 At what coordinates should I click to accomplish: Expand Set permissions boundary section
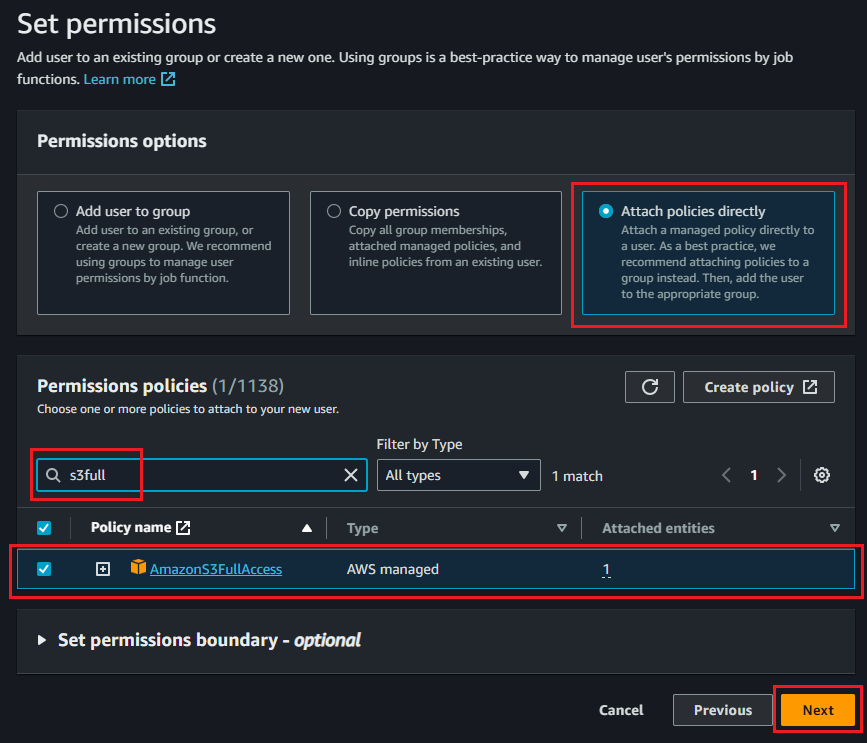pos(42,640)
